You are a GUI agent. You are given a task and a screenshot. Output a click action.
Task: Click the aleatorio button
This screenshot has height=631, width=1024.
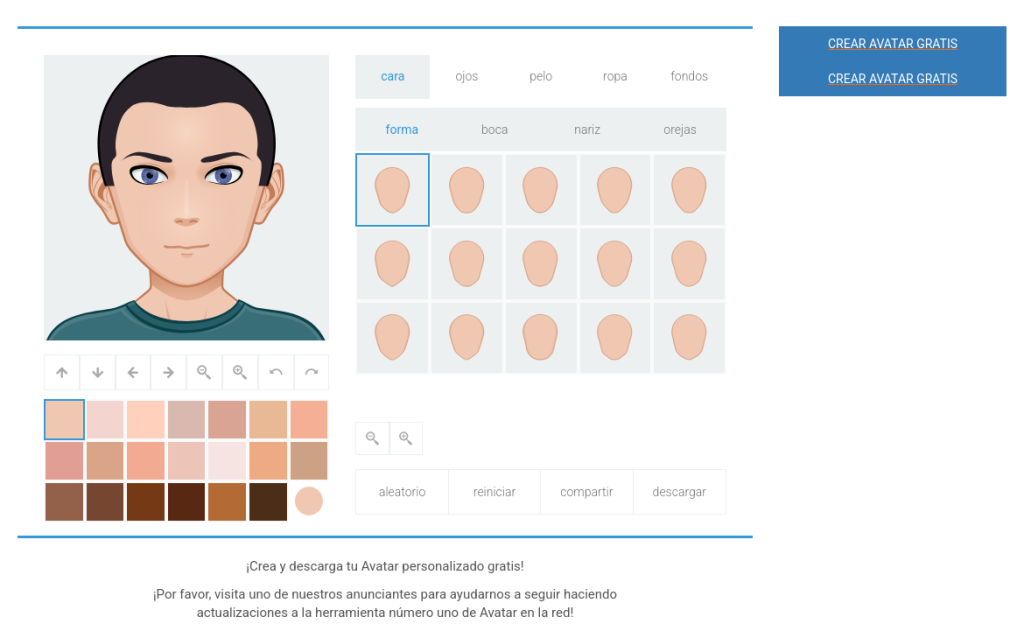(402, 492)
